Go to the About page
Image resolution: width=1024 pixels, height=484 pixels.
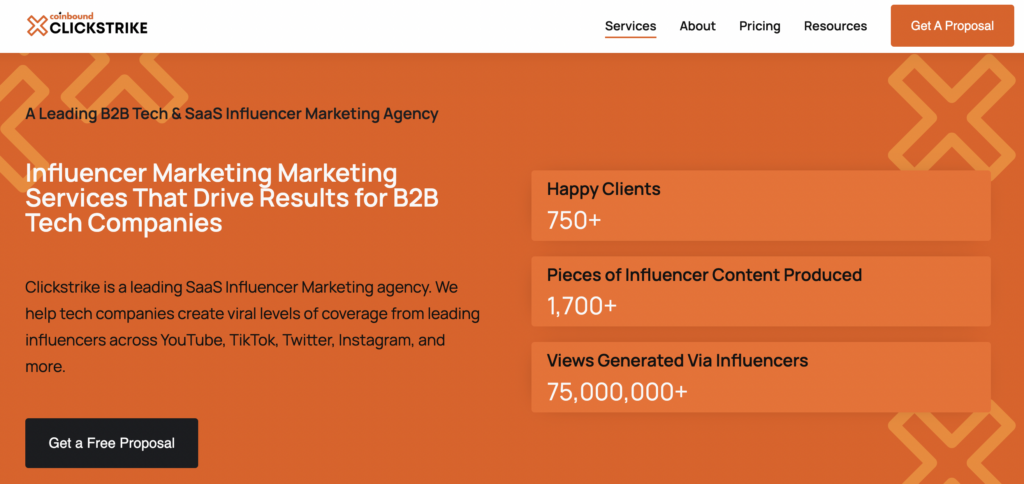697,26
